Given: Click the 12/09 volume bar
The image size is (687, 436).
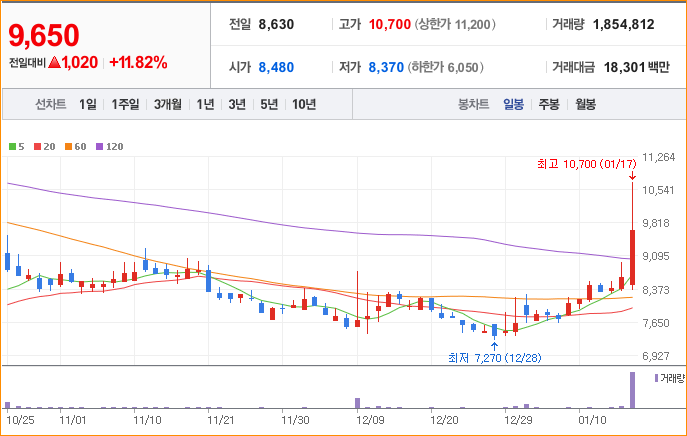Looking at the screenshot, I should [358, 403].
